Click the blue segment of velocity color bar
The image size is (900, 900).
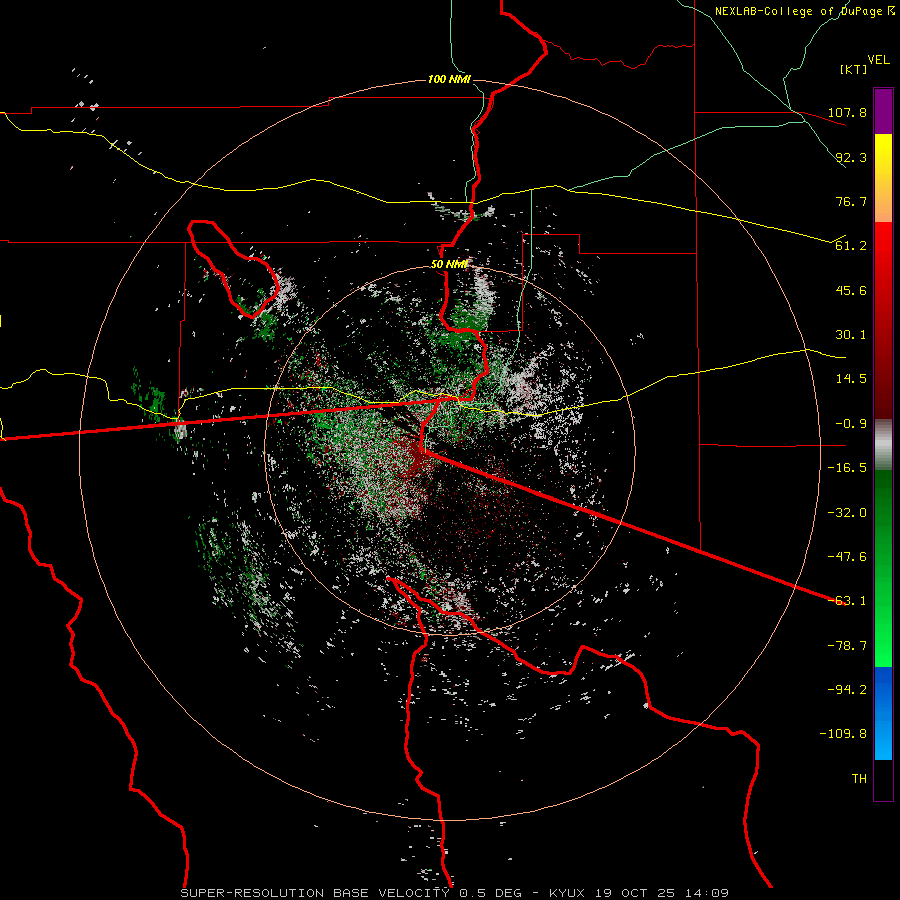[x=883, y=713]
